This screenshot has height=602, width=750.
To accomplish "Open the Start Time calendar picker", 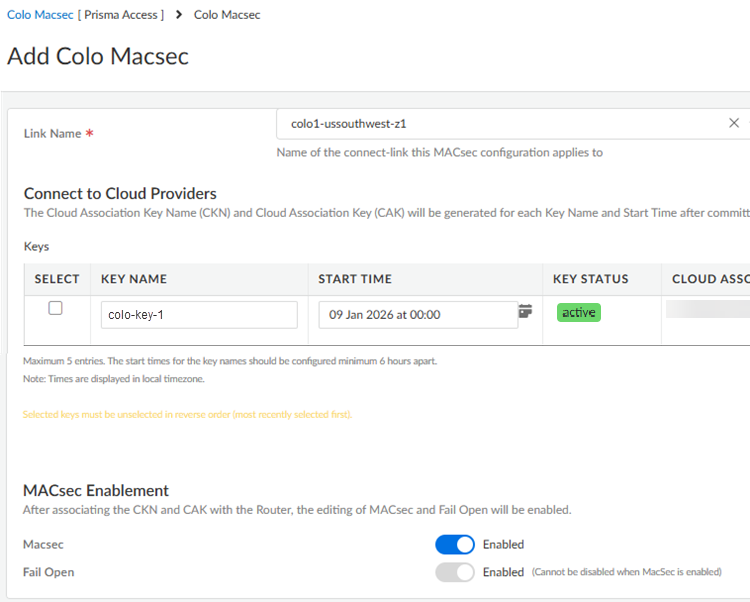I will tap(525, 312).
